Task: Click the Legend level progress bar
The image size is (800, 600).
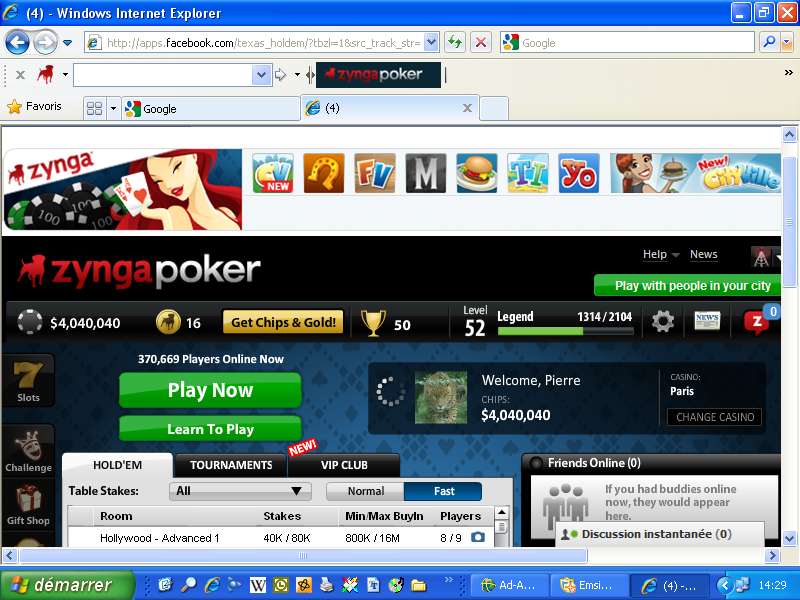Action: click(565, 331)
